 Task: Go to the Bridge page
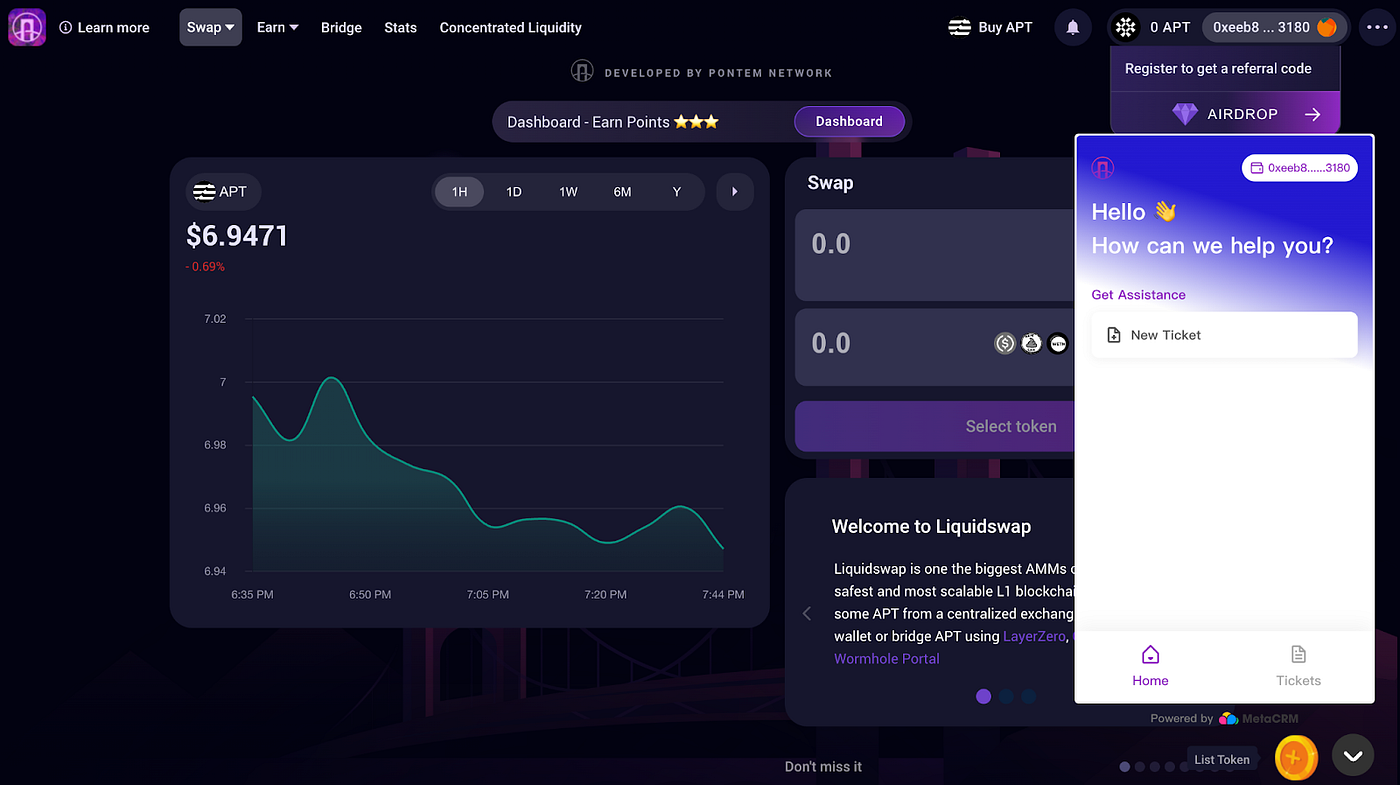[x=341, y=27]
